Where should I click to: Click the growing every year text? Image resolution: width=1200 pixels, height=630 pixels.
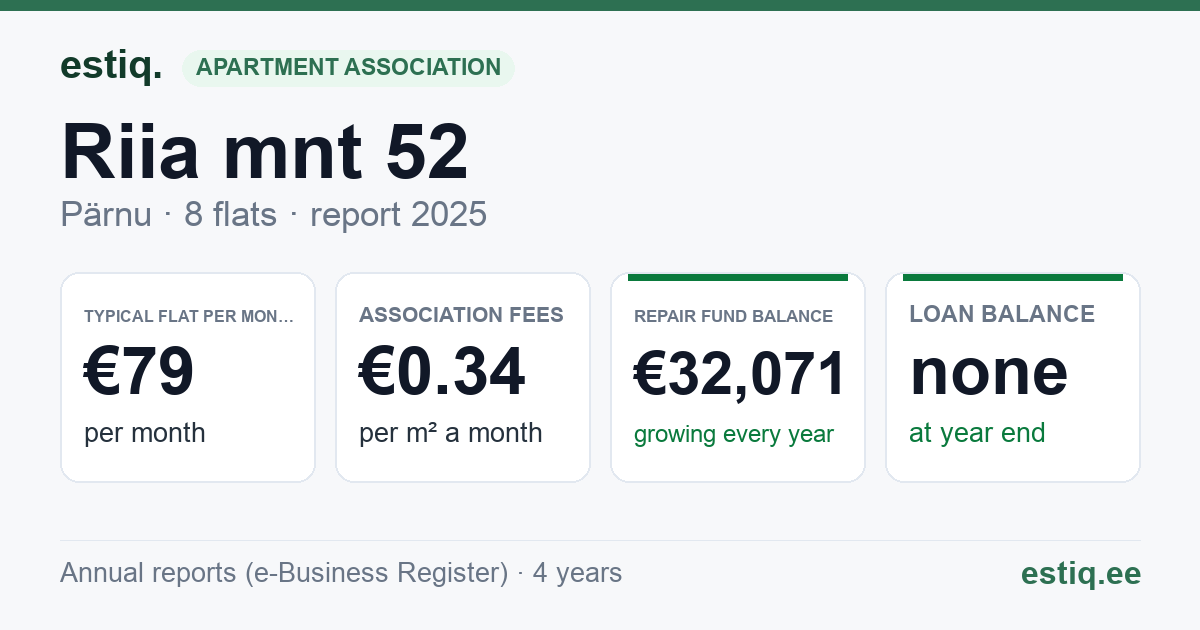point(734,435)
